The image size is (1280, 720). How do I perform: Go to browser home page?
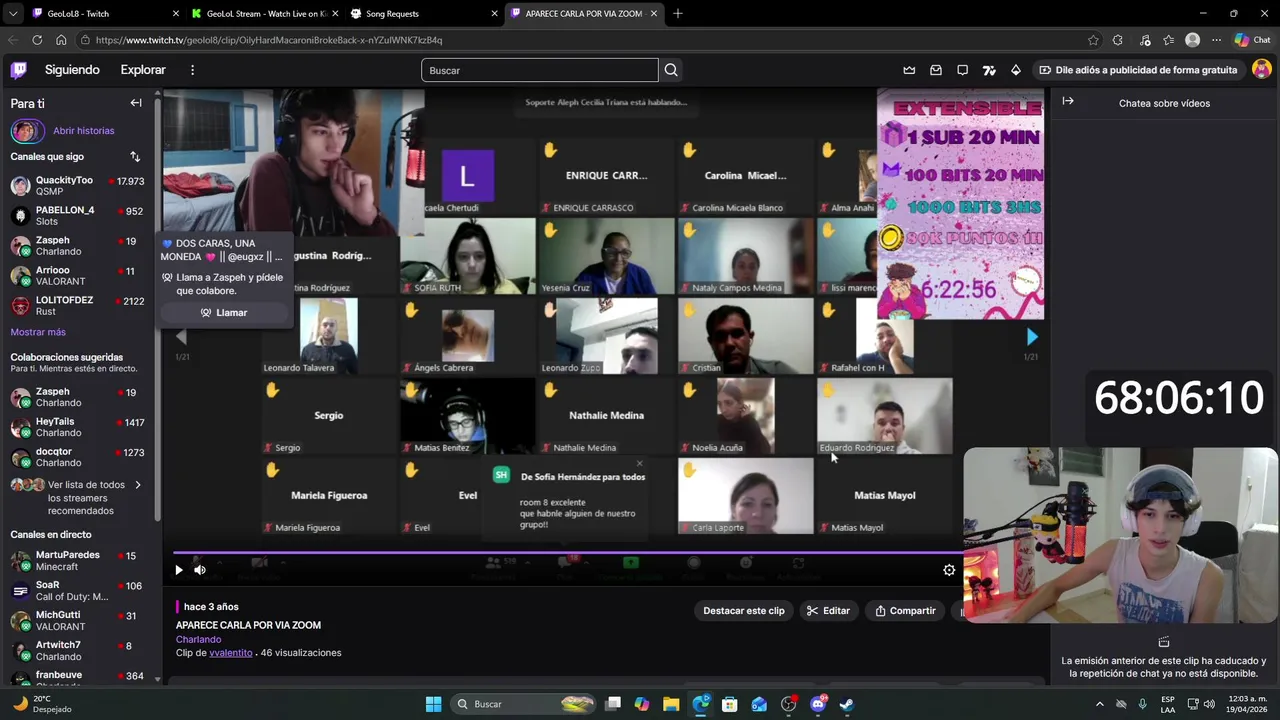pos(61,40)
